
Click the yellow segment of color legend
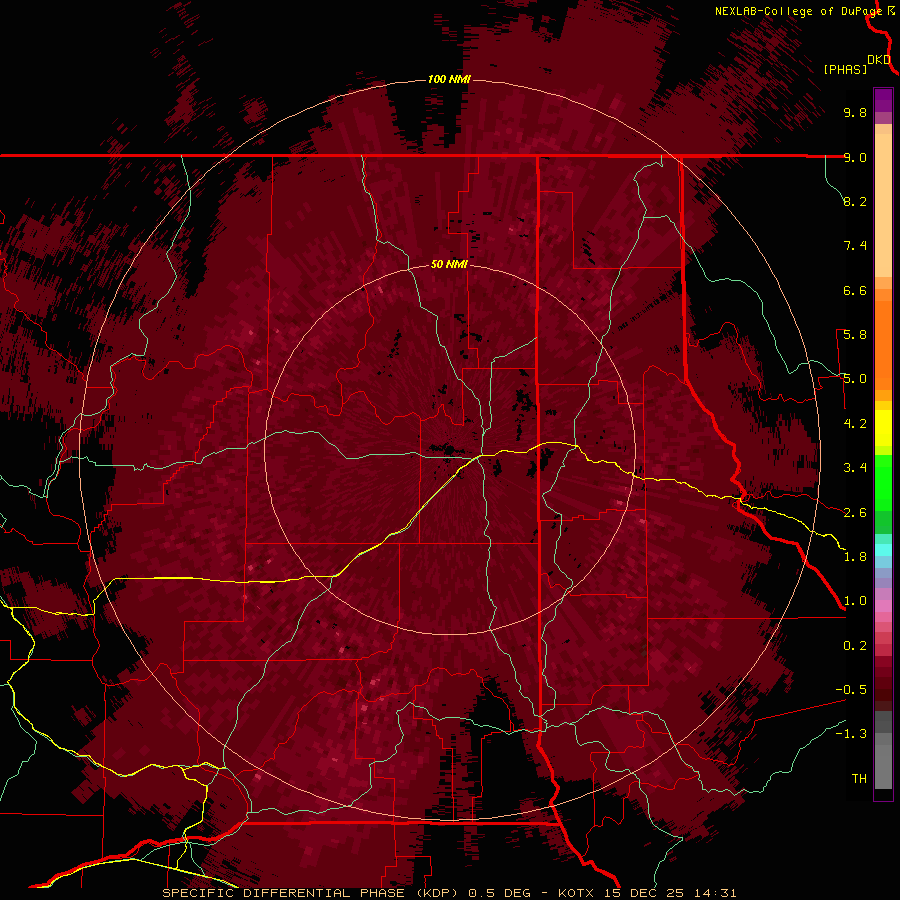(x=883, y=428)
